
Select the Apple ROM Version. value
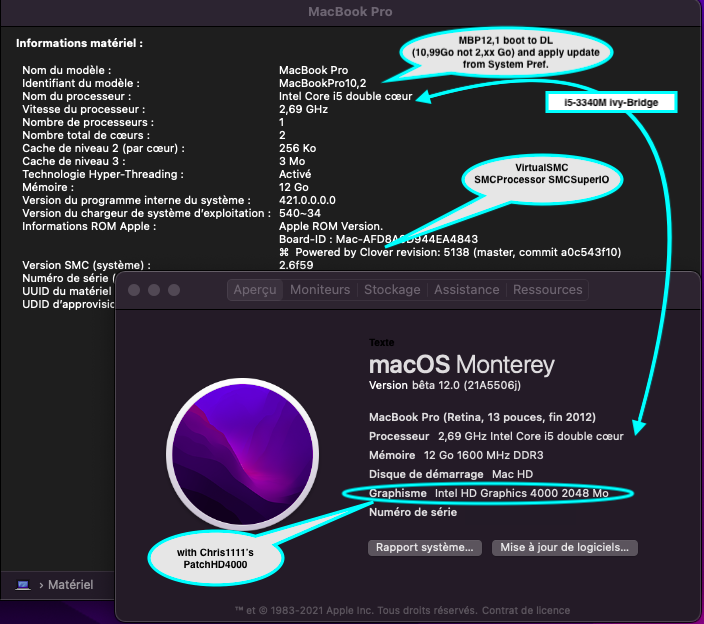point(331,227)
